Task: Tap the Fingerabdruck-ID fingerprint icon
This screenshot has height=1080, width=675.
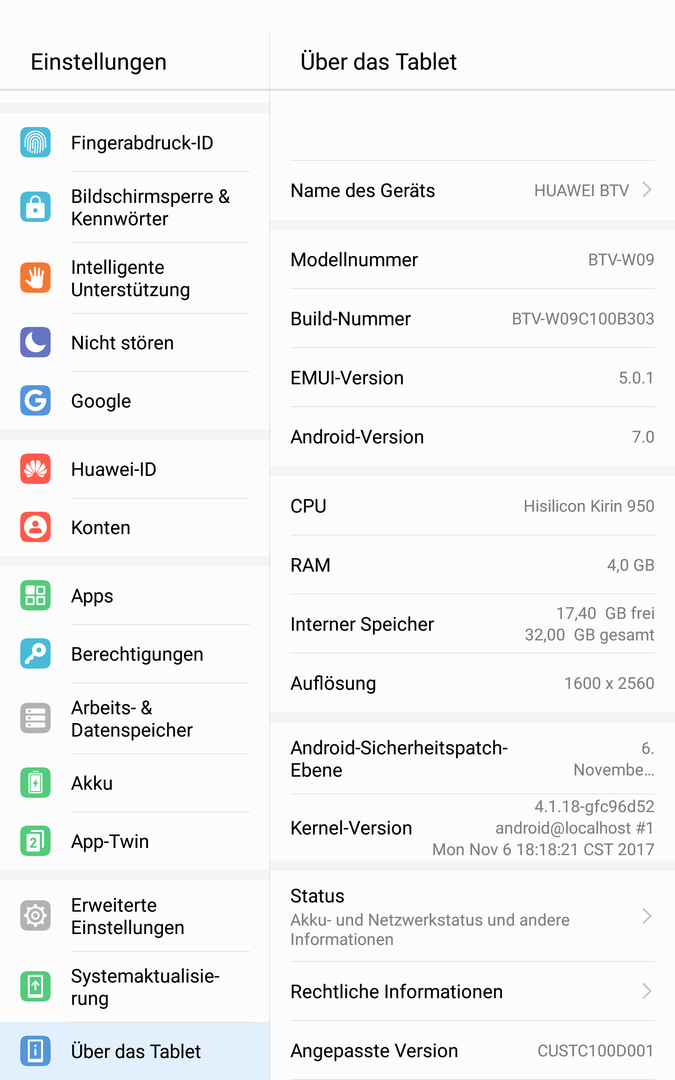Action: (x=35, y=143)
